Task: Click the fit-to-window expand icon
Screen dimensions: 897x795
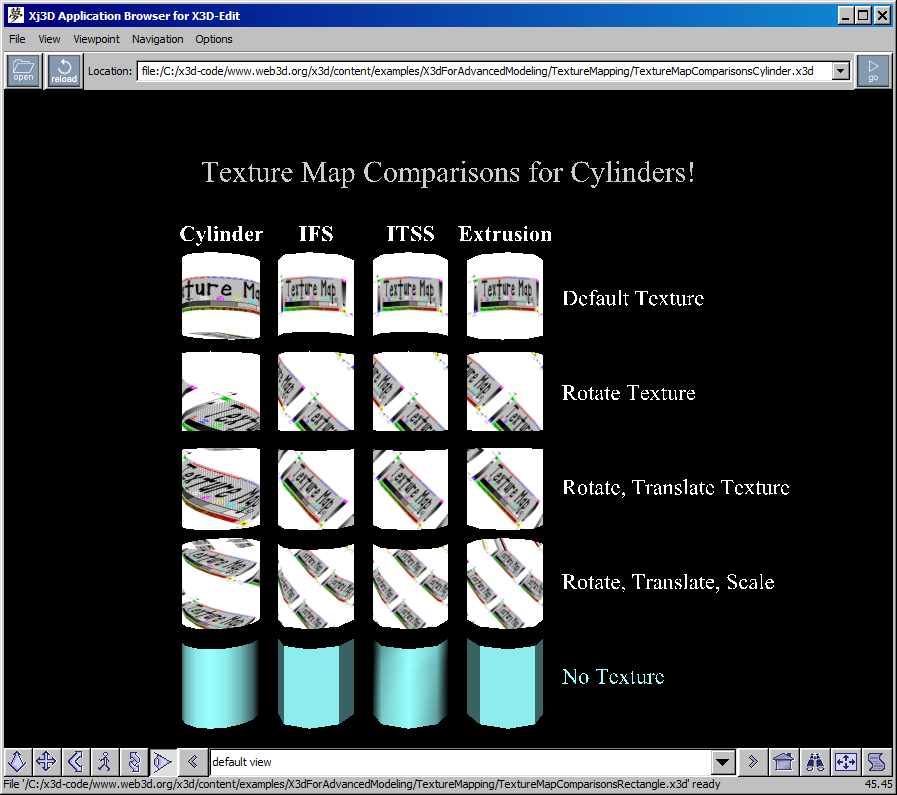Action: (x=845, y=762)
